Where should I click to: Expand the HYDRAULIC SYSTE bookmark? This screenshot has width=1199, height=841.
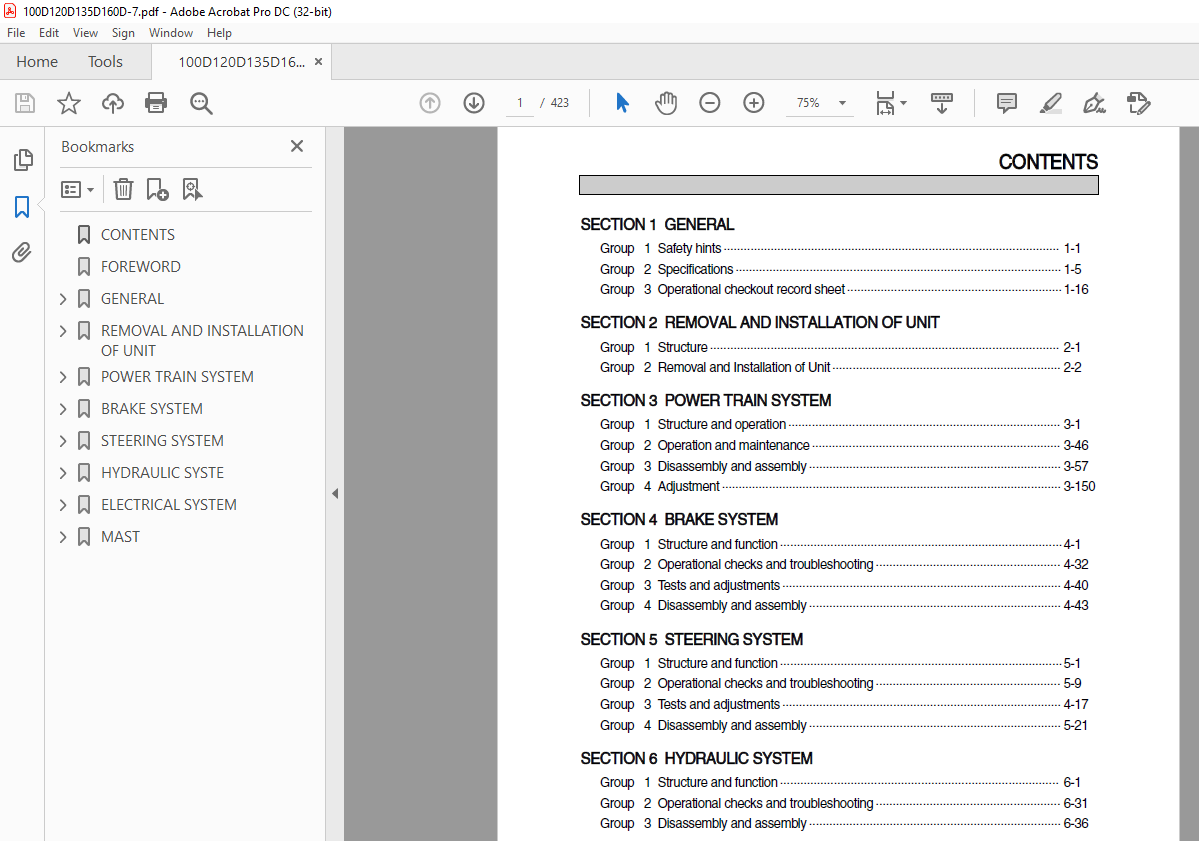coord(63,473)
